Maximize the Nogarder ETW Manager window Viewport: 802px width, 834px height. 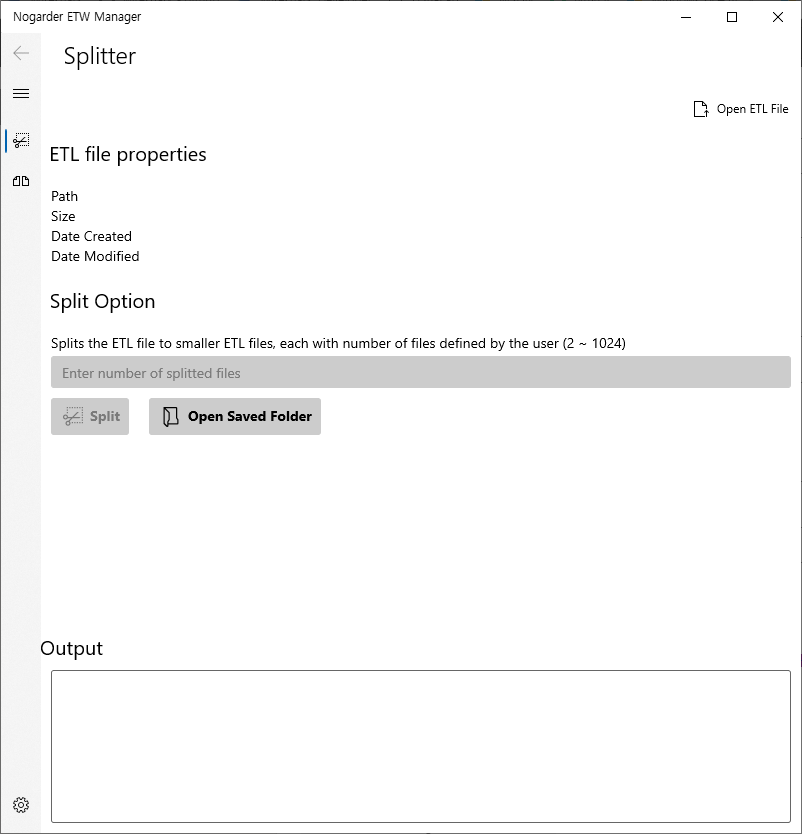tap(732, 17)
